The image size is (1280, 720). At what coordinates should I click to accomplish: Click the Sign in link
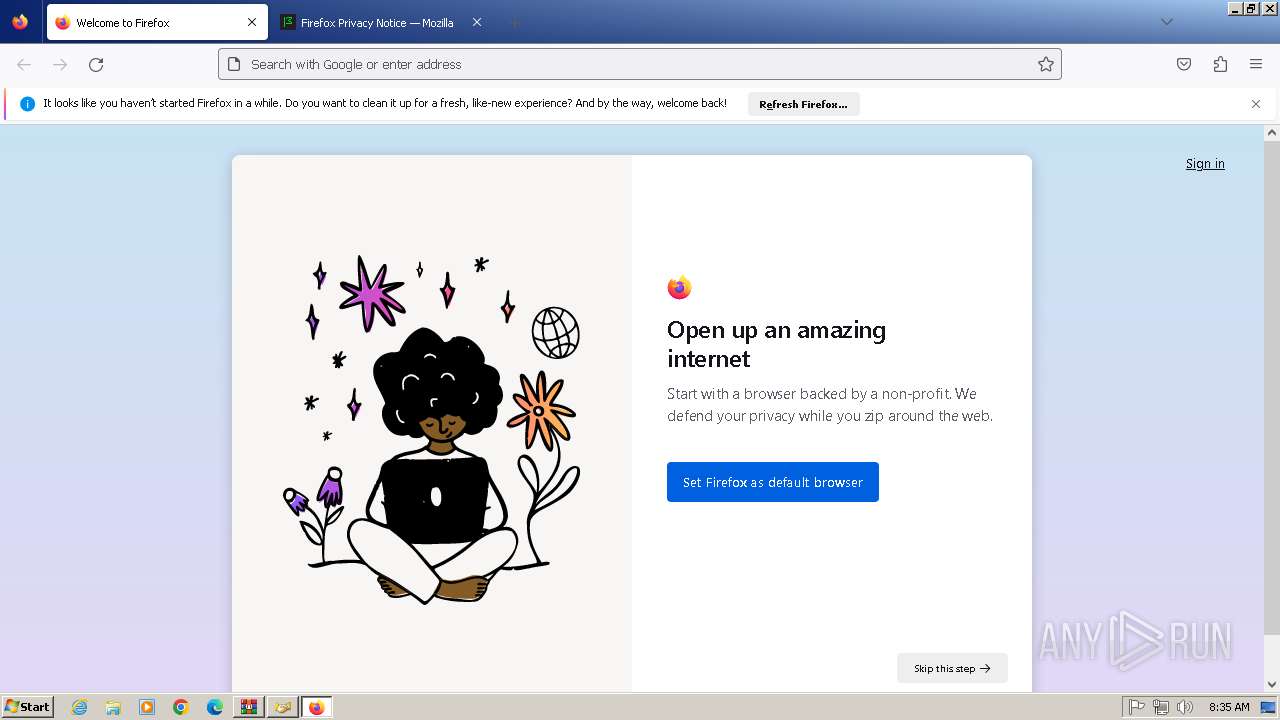(1205, 164)
